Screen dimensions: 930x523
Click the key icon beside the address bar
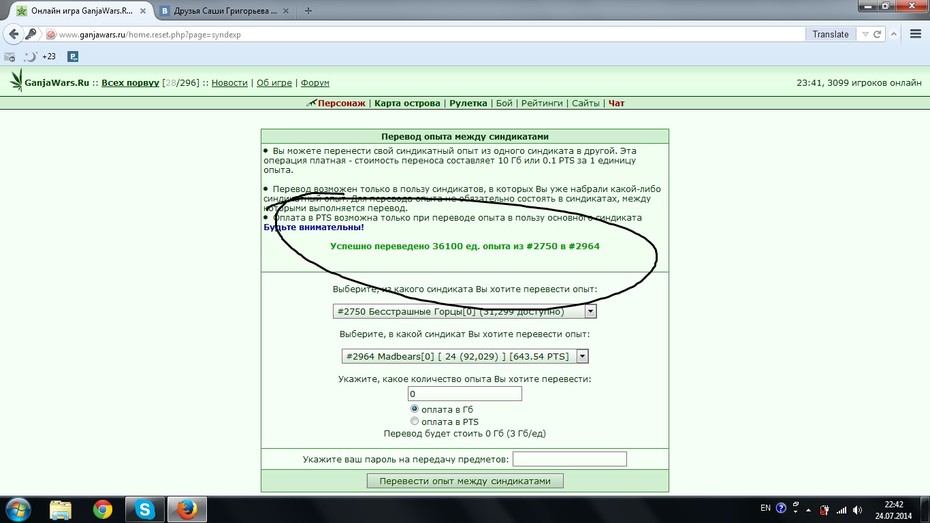(31, 34)
